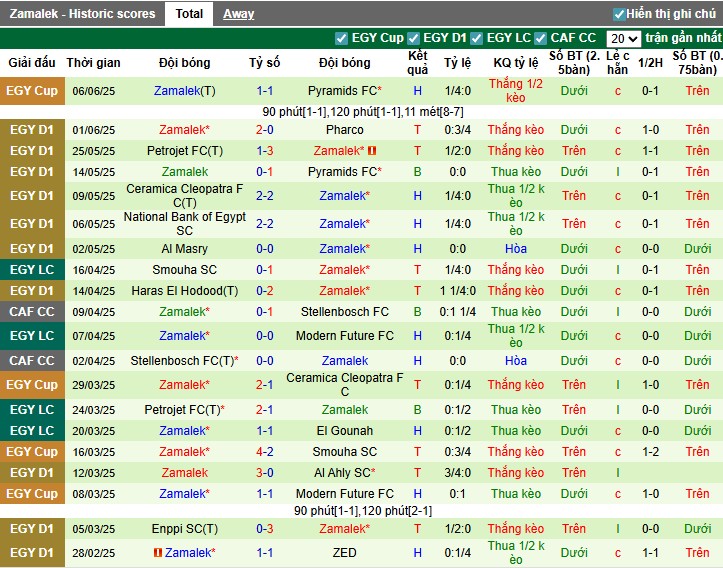Click the Kết quả column header

coord(418,63)
